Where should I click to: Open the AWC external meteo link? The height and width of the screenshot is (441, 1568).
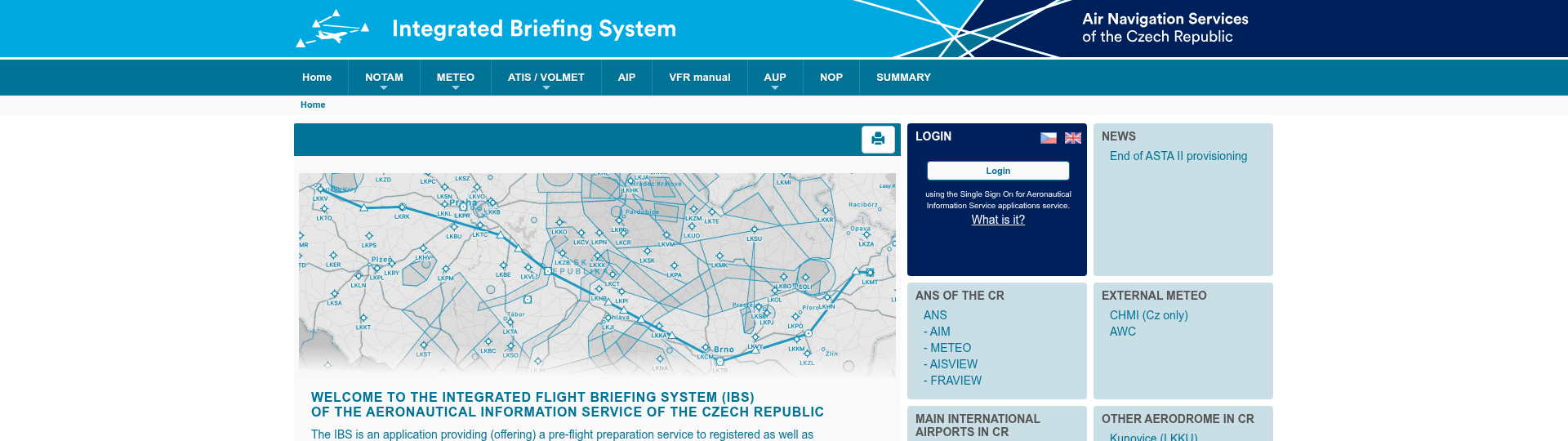pos(1123,332)
